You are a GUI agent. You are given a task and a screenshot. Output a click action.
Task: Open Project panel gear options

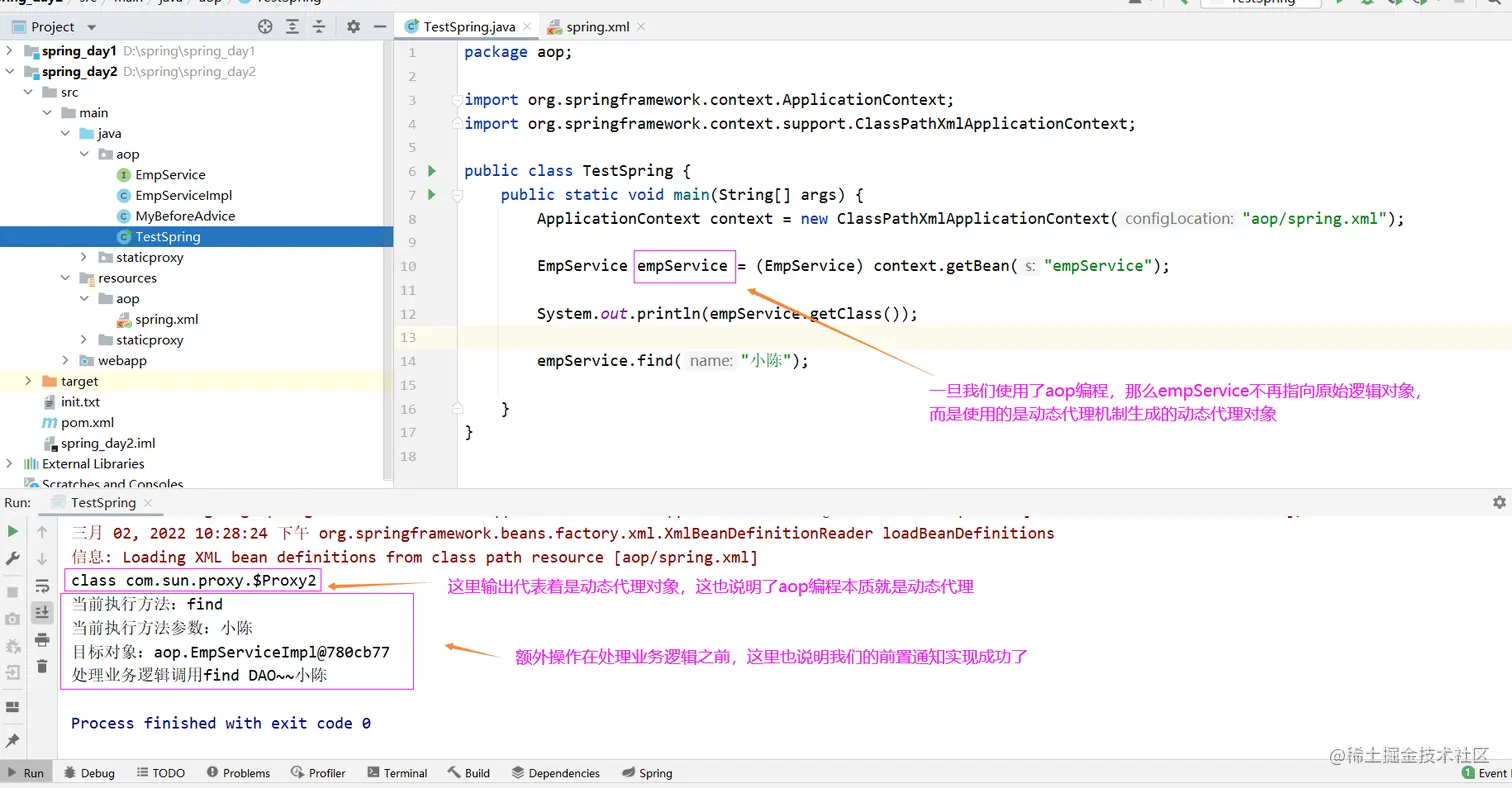[x=353, y=27]
